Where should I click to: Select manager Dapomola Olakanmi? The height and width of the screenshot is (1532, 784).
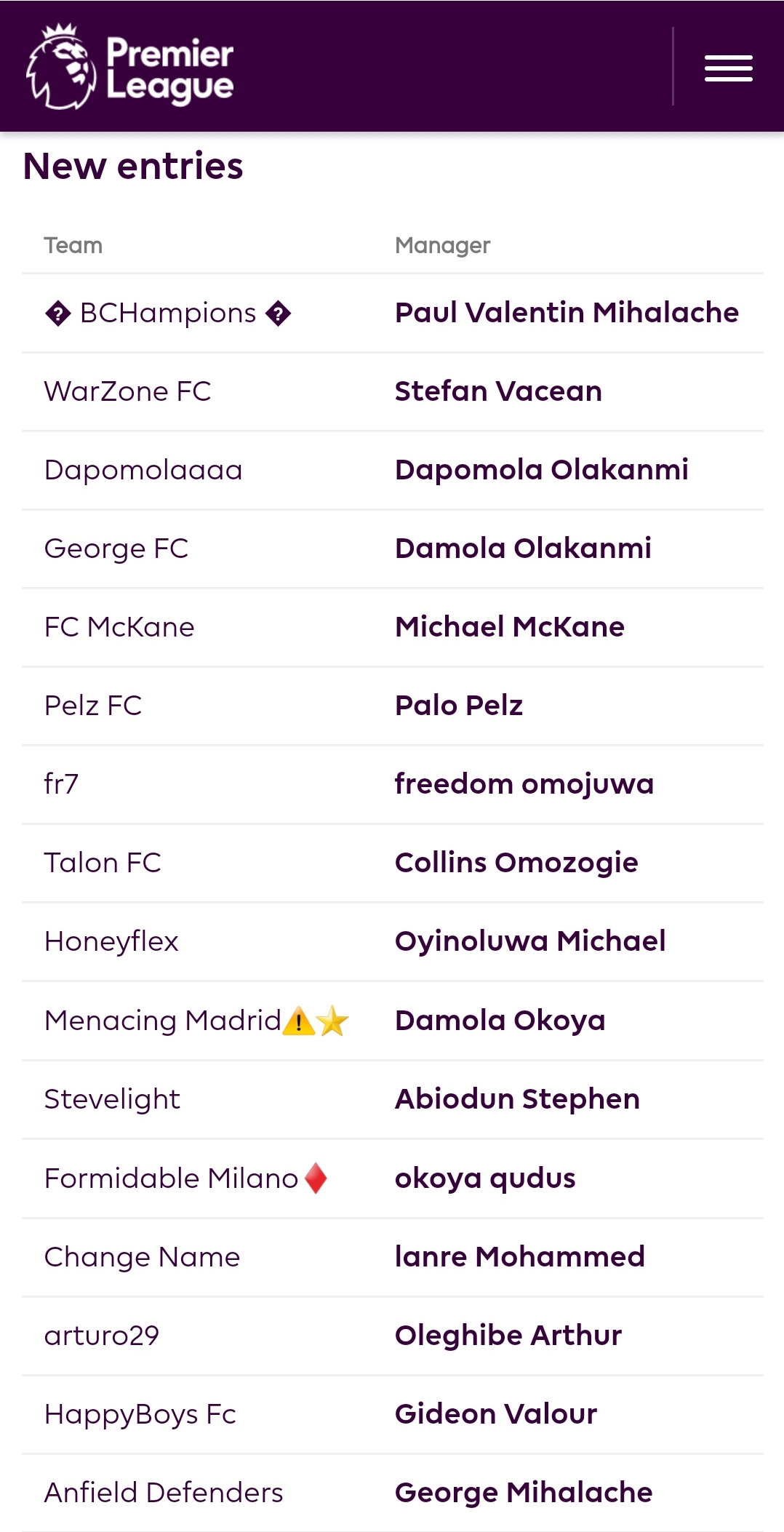tap(541, 470)
